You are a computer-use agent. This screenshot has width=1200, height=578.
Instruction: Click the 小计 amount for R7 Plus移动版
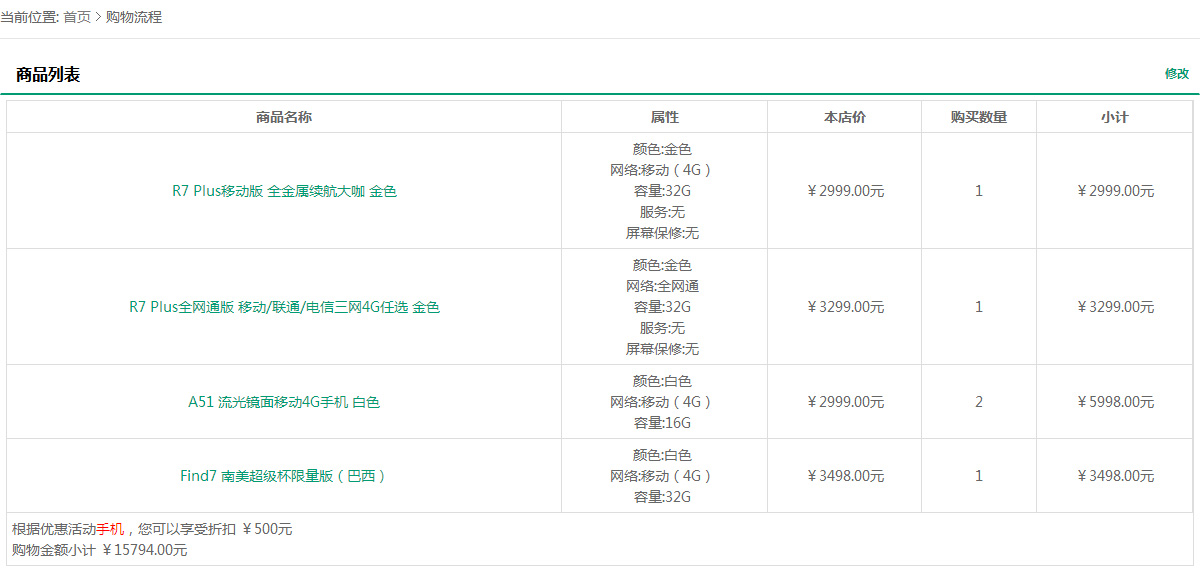(1115, 191)
